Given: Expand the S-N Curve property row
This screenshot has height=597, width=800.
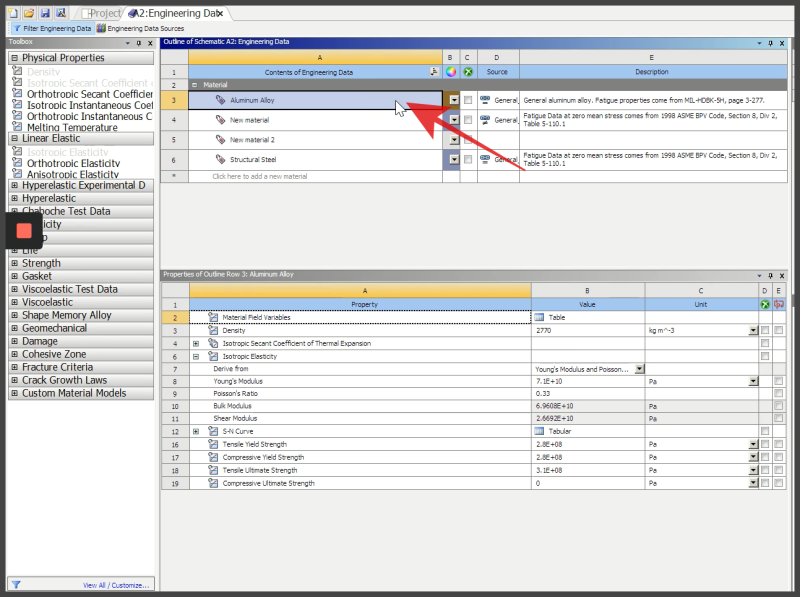Looking at the screenshot, I should click(x=196, y=431).
